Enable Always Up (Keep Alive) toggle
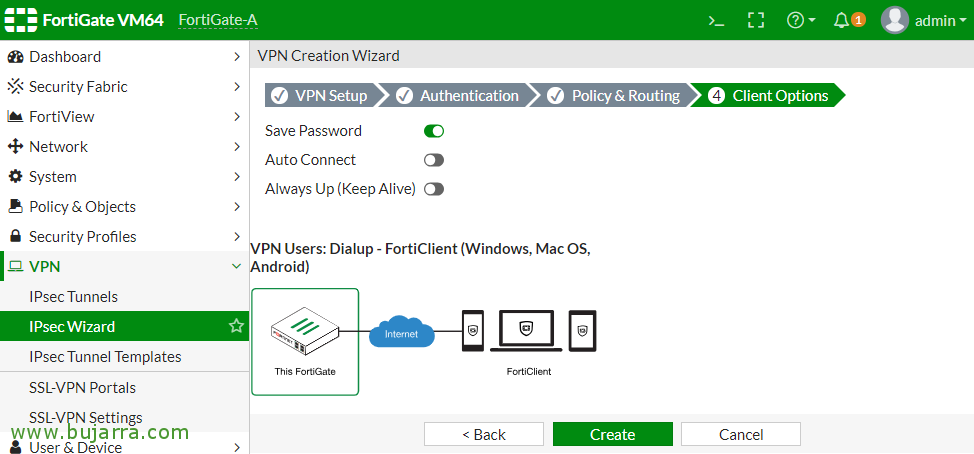Viewport: 974px width, 454px height. tap(434, 189)
